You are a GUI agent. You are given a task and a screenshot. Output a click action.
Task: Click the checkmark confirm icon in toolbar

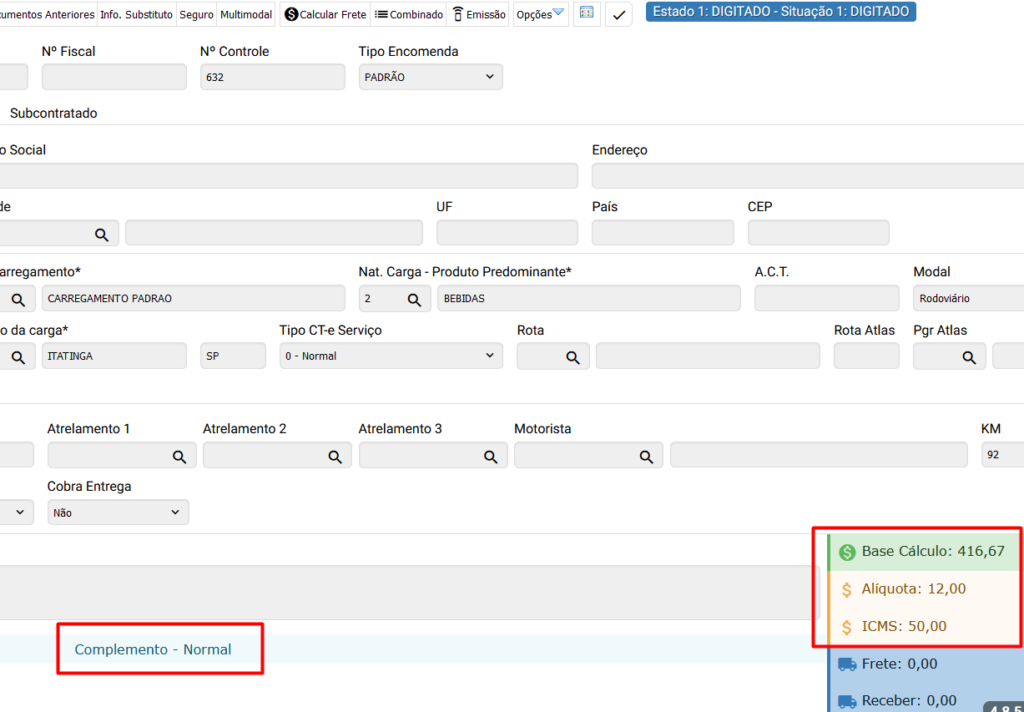point(619,15)
